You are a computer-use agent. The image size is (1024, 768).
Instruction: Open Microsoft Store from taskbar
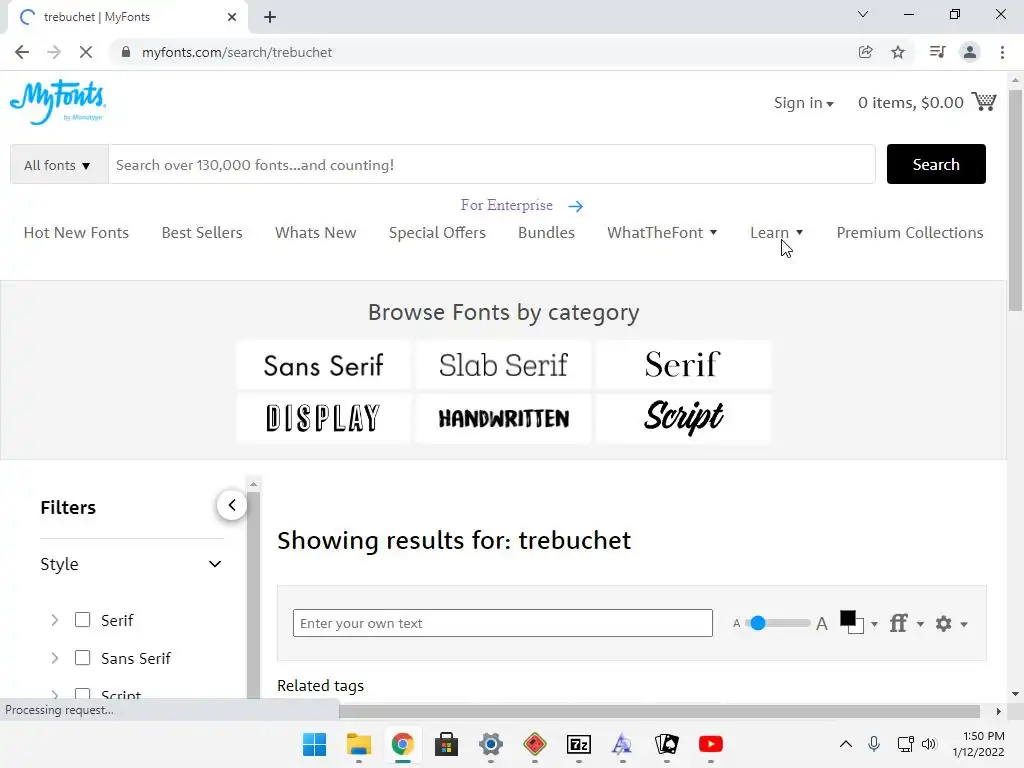pyautogui.click(x=447, y=744)
